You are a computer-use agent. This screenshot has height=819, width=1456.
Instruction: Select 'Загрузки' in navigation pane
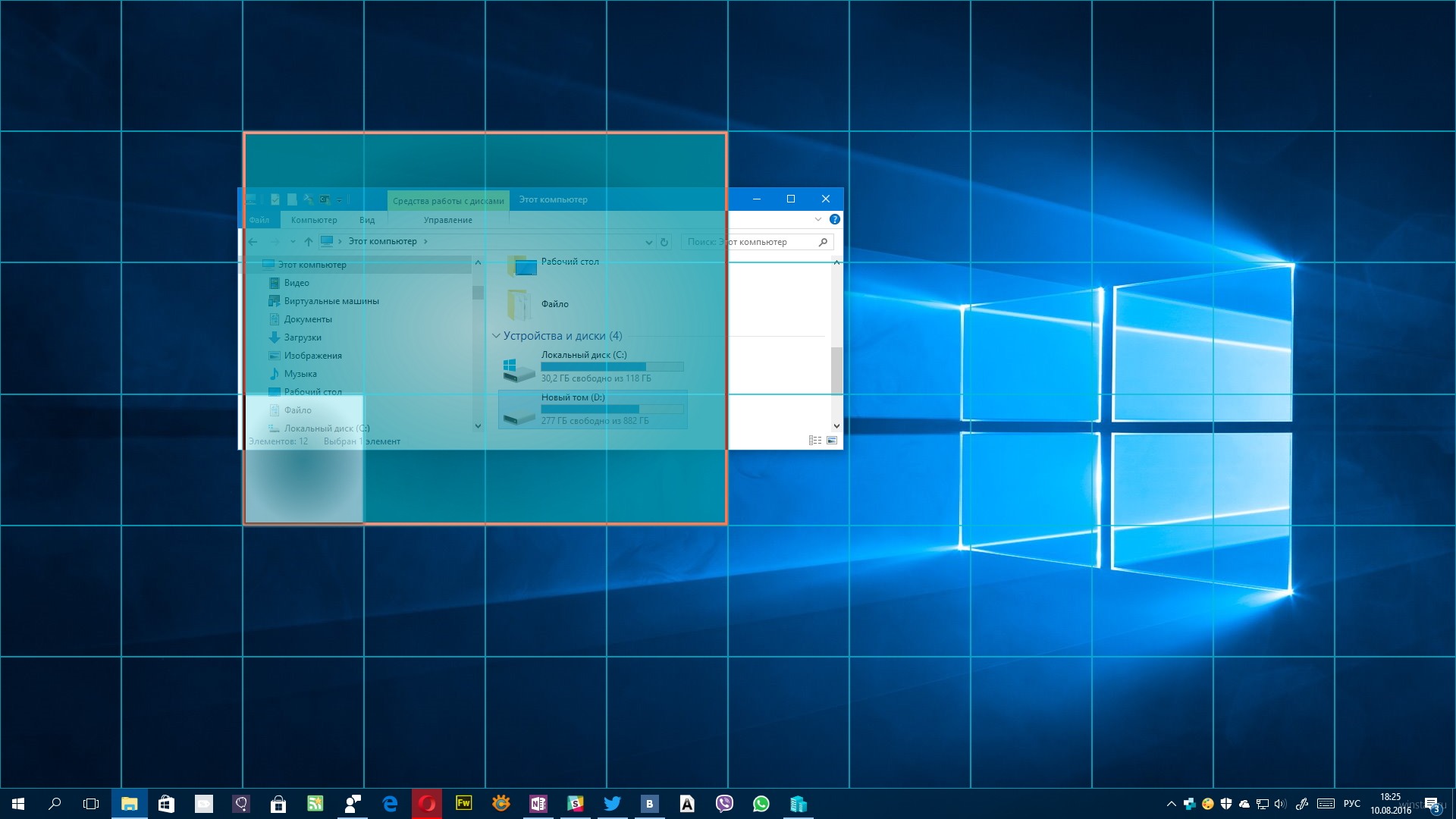click(303, 337)
